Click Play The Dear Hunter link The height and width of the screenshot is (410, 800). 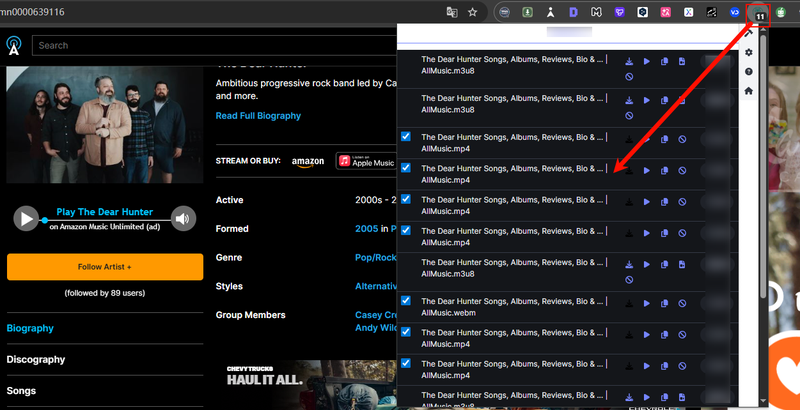pyautogui.click(x=105, y=212)
